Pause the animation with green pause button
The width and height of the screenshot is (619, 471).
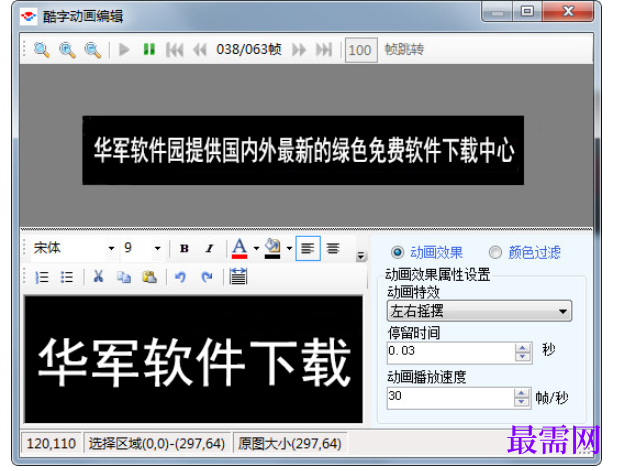149,49
